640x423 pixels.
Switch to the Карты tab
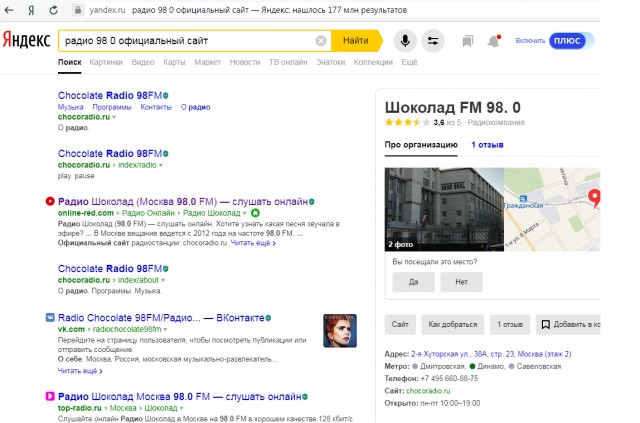coord(174,62)
